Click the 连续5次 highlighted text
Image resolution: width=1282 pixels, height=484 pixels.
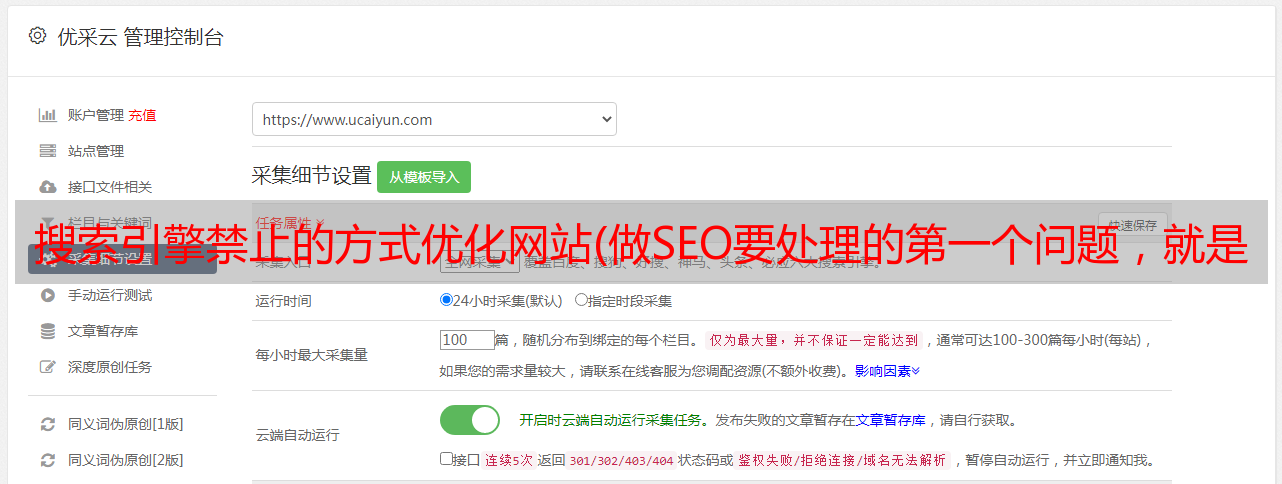click(x=509, y=460)
